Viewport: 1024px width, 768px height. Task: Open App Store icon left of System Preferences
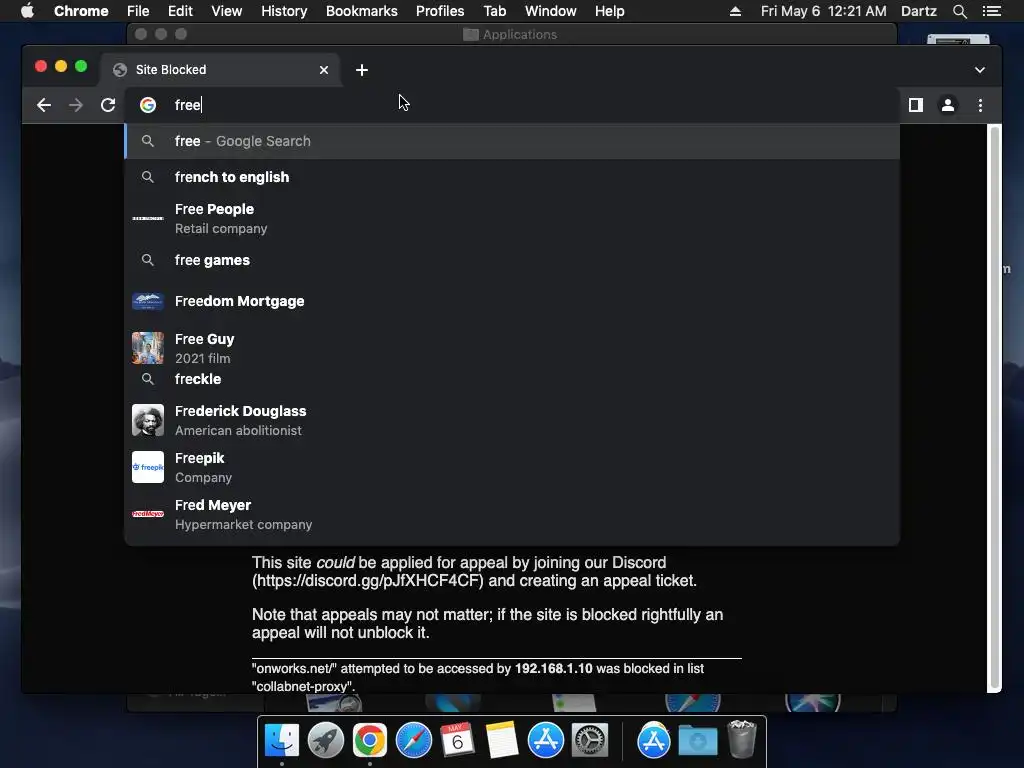[x=545, y=741]
